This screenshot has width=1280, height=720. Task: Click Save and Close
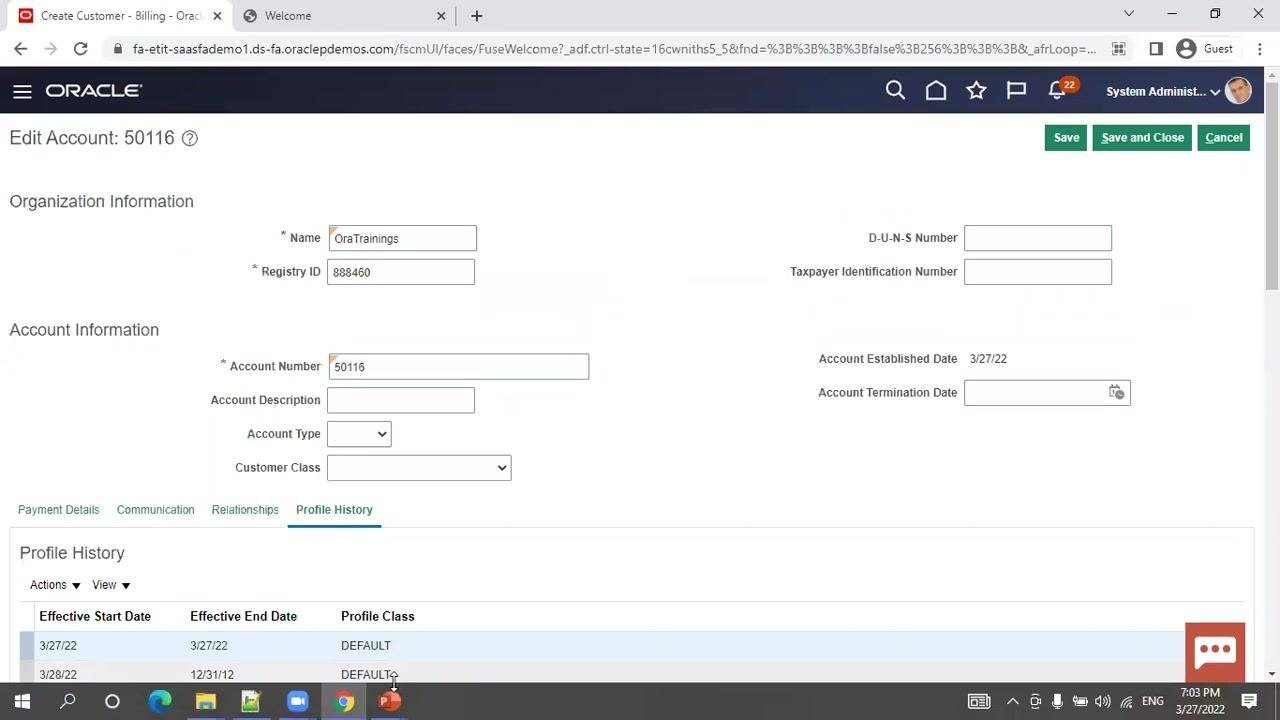point(1142,138)
